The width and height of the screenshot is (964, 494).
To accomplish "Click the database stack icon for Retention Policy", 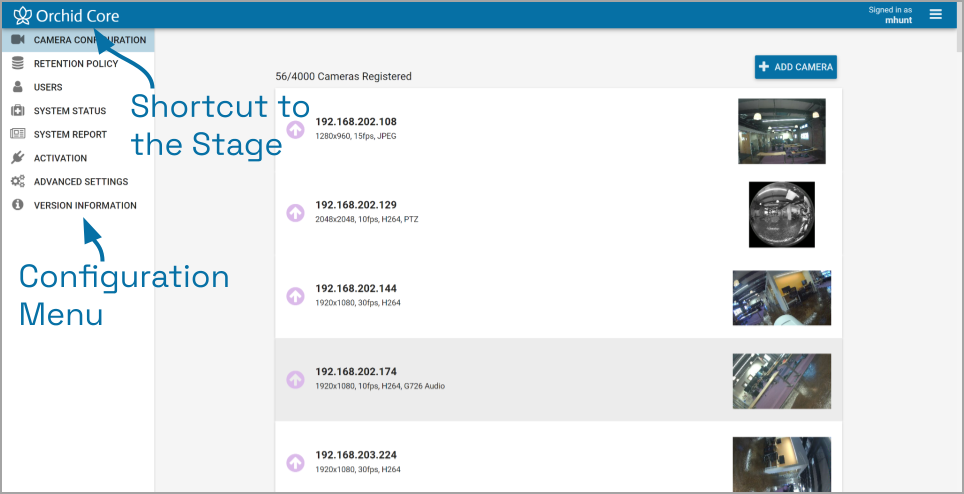I will pos(18,63).
